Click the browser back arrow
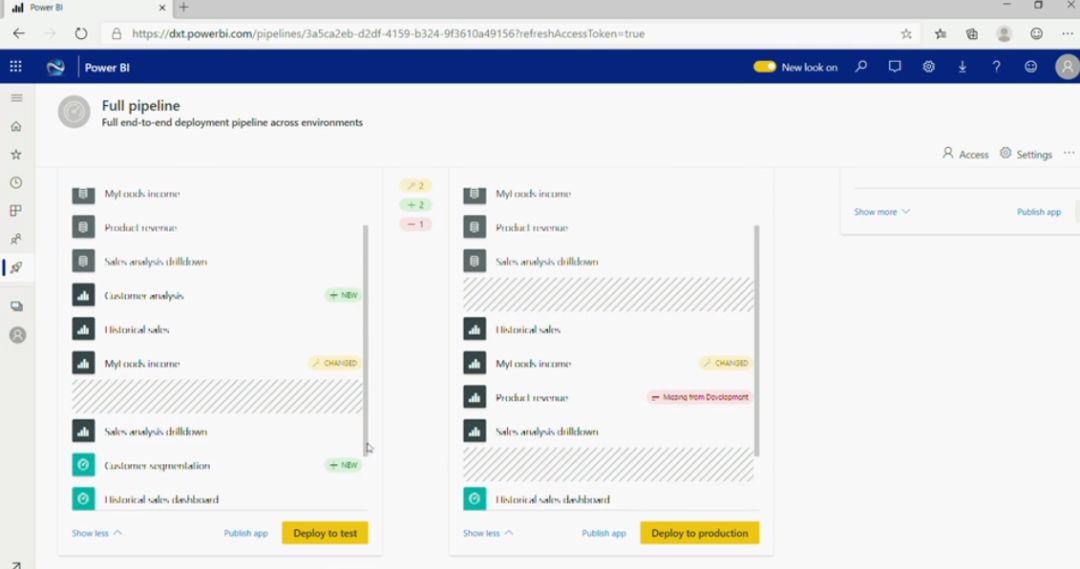Image resolution: width=1080 pixels, height=569 pixels. tap(19, 33)
